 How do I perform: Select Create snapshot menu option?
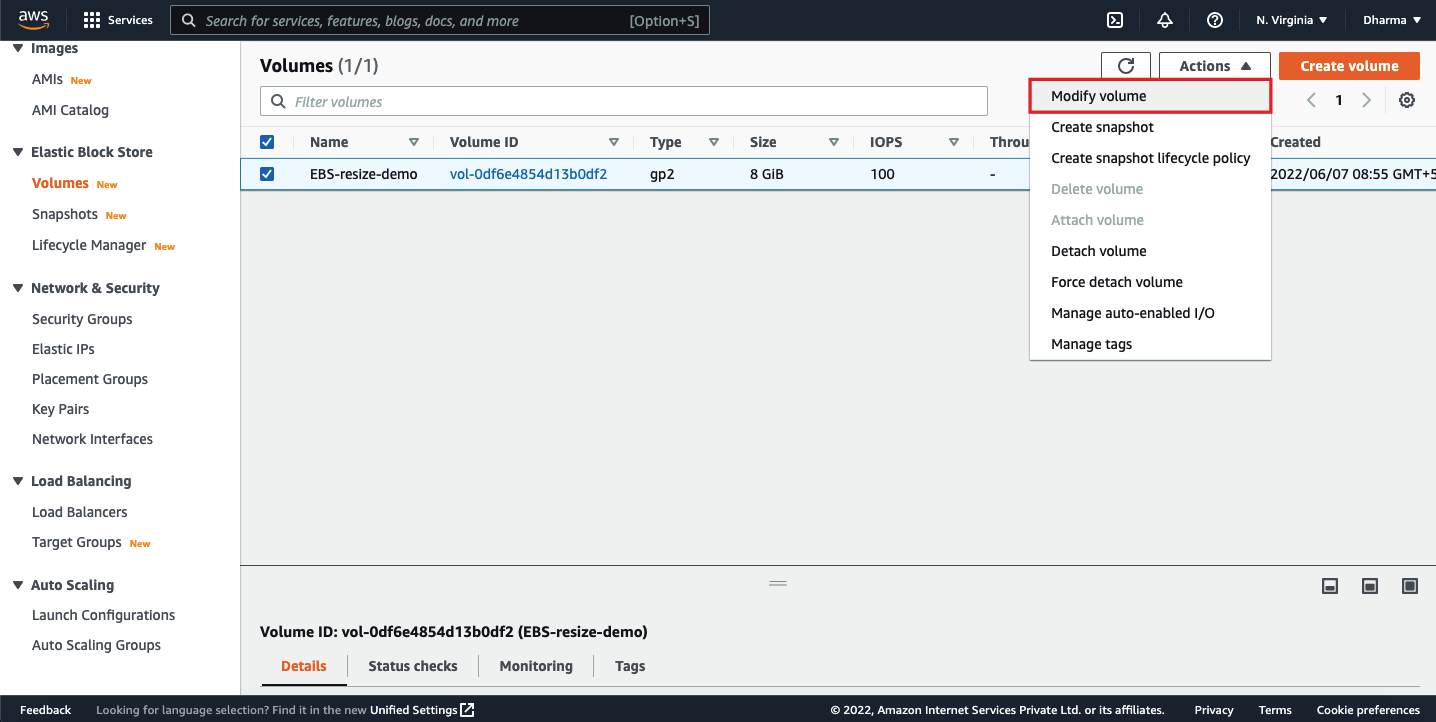[x=1102, y=127]
